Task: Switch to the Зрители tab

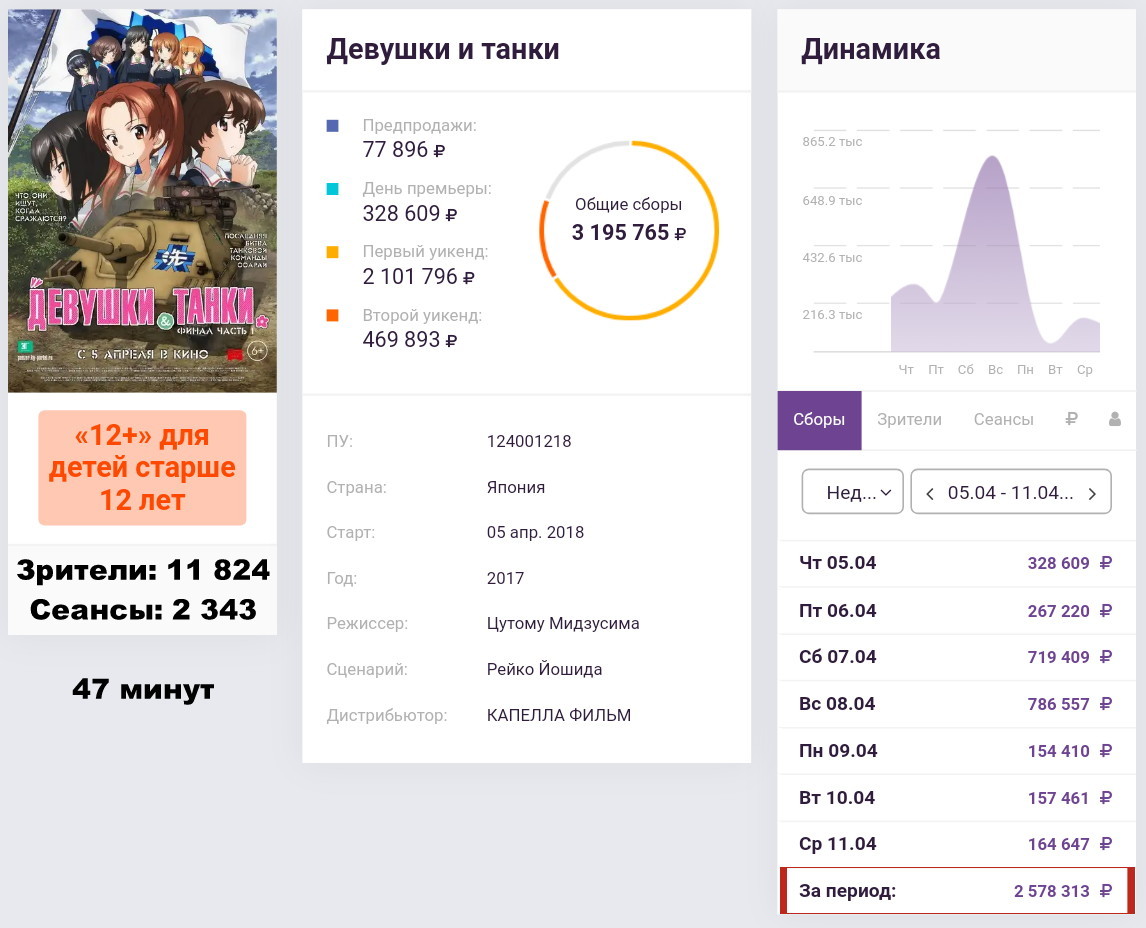Action: 909,420
